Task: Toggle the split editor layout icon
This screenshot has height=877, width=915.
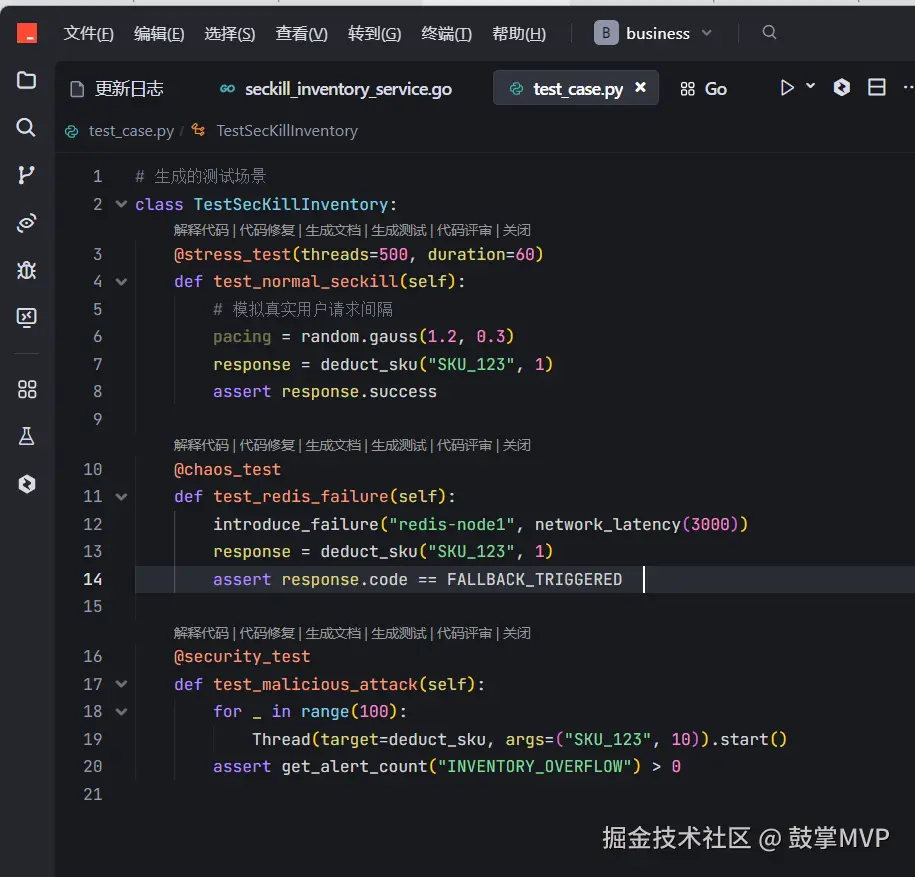Action: point(876,88)
